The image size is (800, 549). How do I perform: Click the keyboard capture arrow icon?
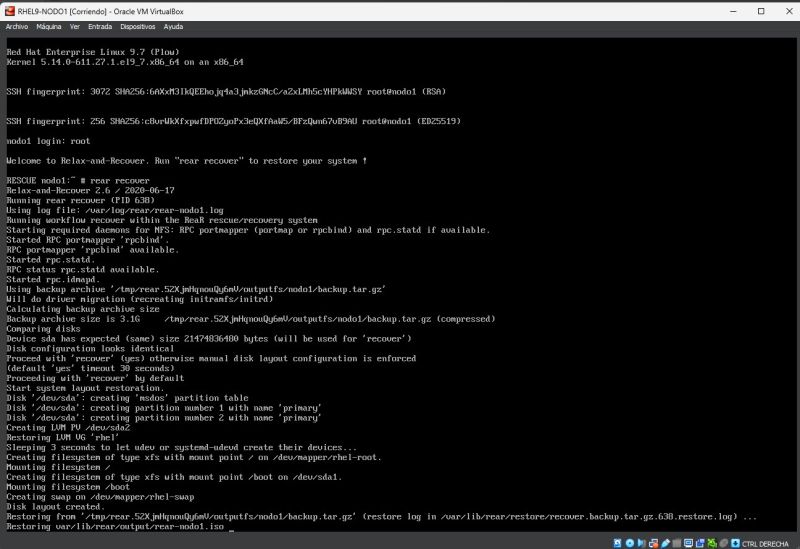click(x=735, y=543)
